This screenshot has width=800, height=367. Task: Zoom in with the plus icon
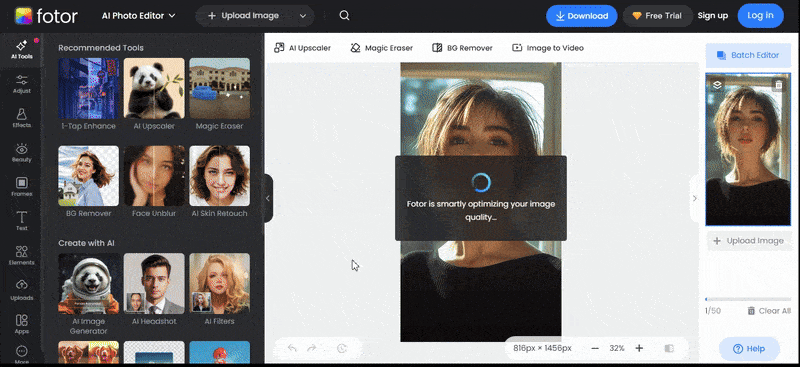tap(639, 348)
